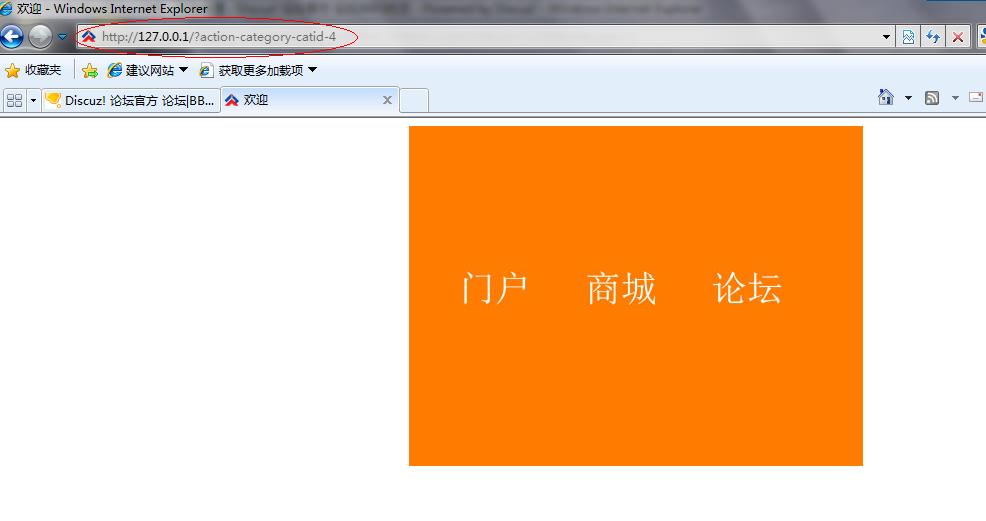Viewport: 986px width, 521px height.
Task: Click the site favicon in the address bar
Action: coord(89,37)
